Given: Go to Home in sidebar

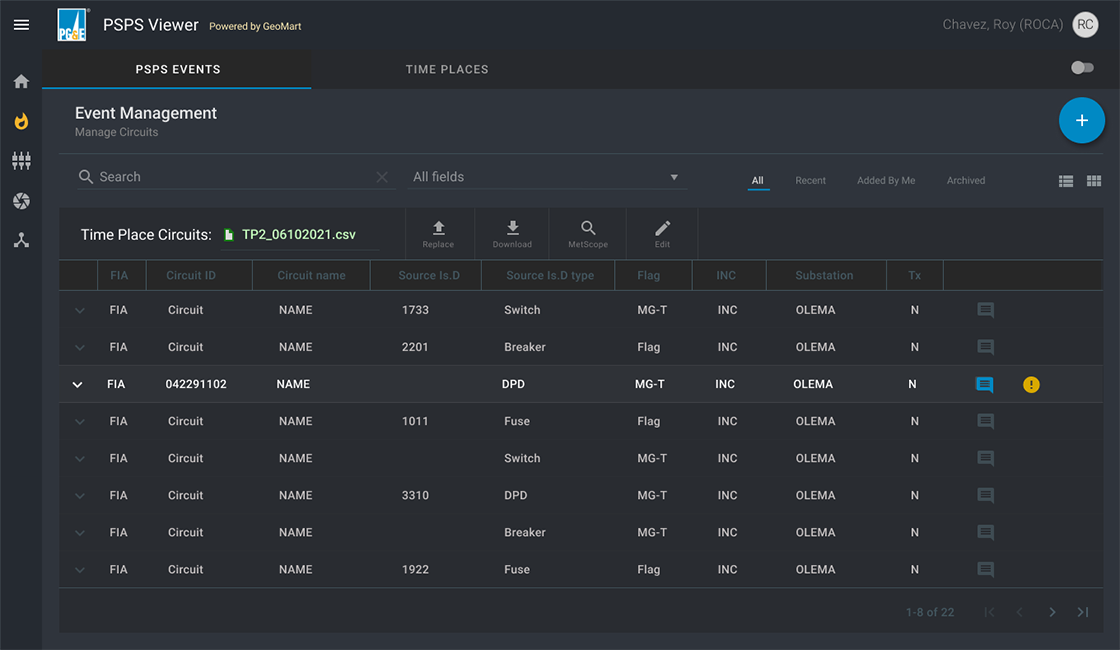Looking at the screenshot, I should pos(21,82).
